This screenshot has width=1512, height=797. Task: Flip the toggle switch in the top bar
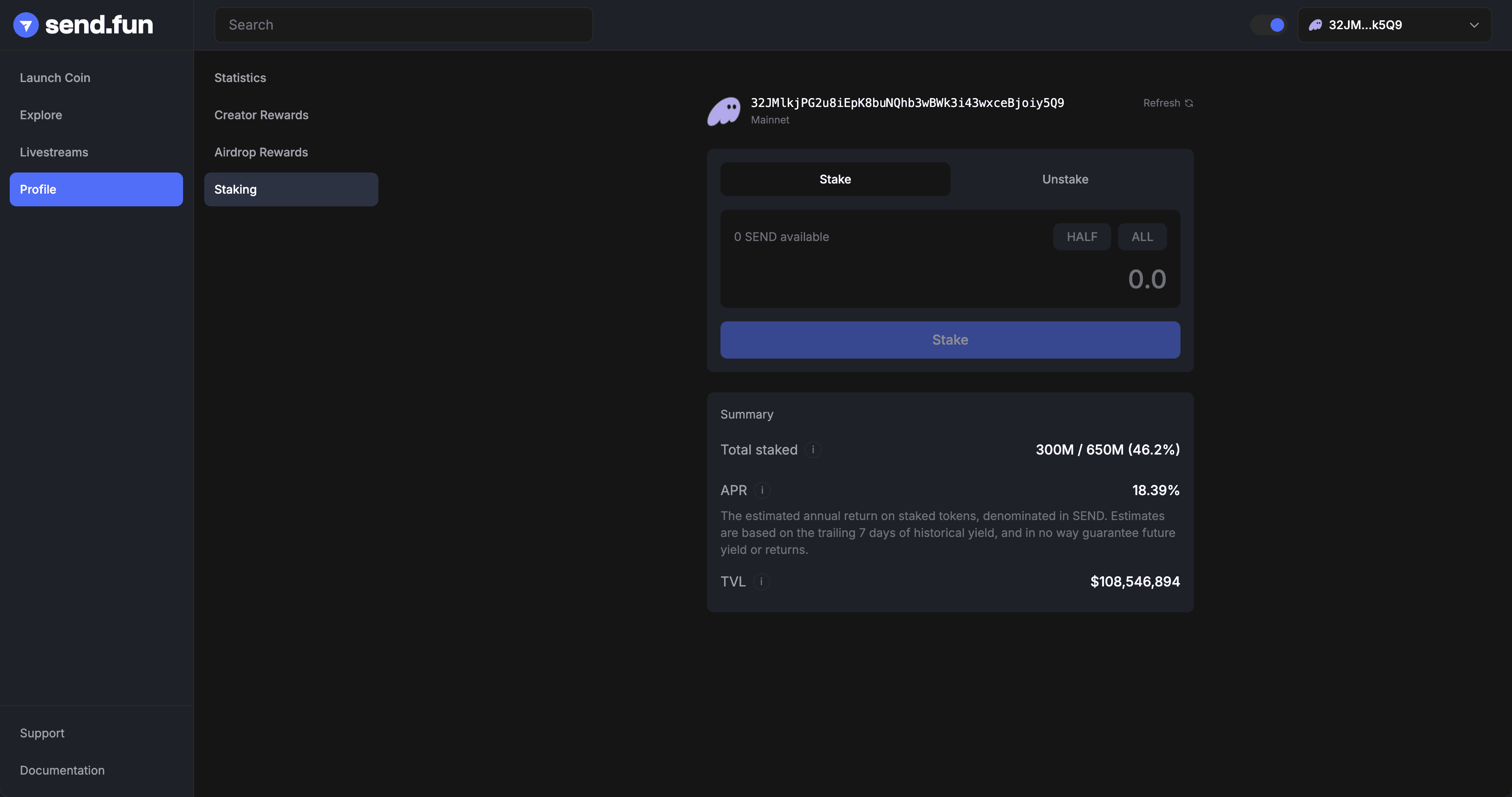click(x=1268, y=25)
